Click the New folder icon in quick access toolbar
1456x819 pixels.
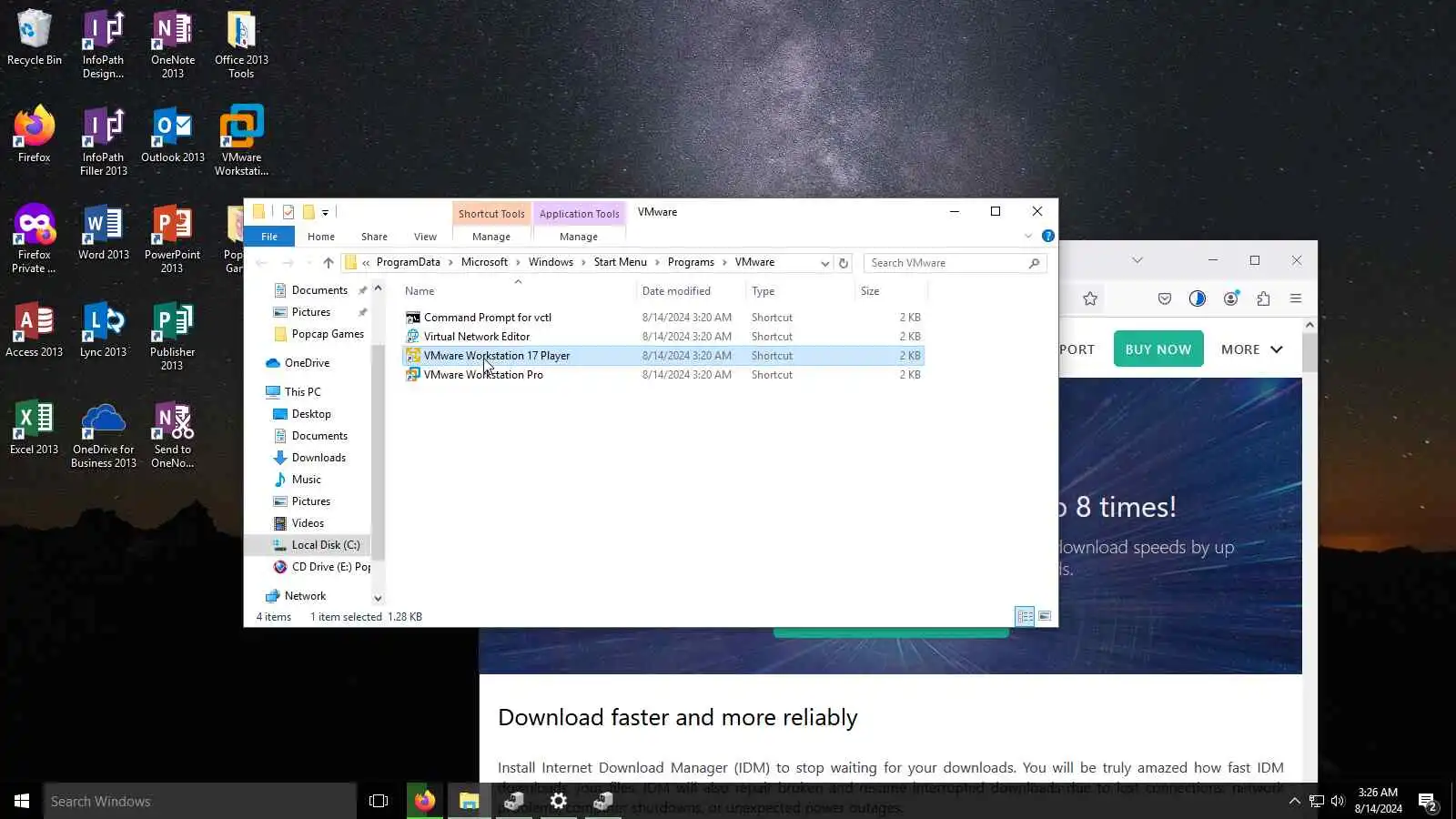[308, 212]
